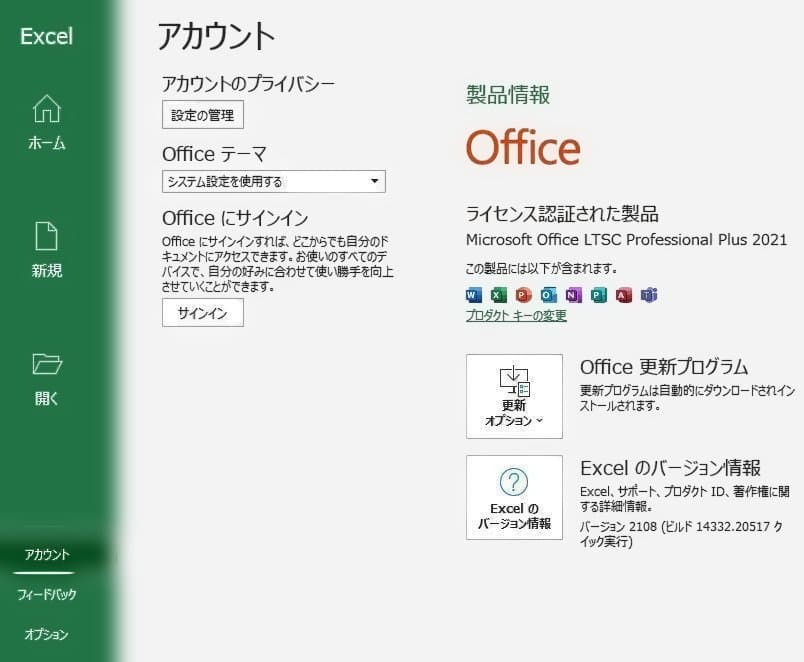Click the Word app icon
The width and height of the screenshot is (804, 662).
click(x=471, y=295)
